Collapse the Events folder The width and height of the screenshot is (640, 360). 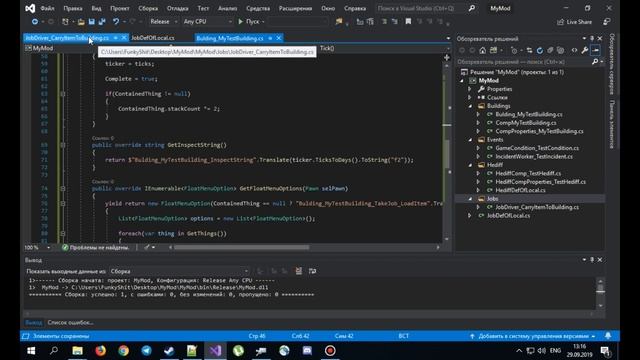pos(470,140)
